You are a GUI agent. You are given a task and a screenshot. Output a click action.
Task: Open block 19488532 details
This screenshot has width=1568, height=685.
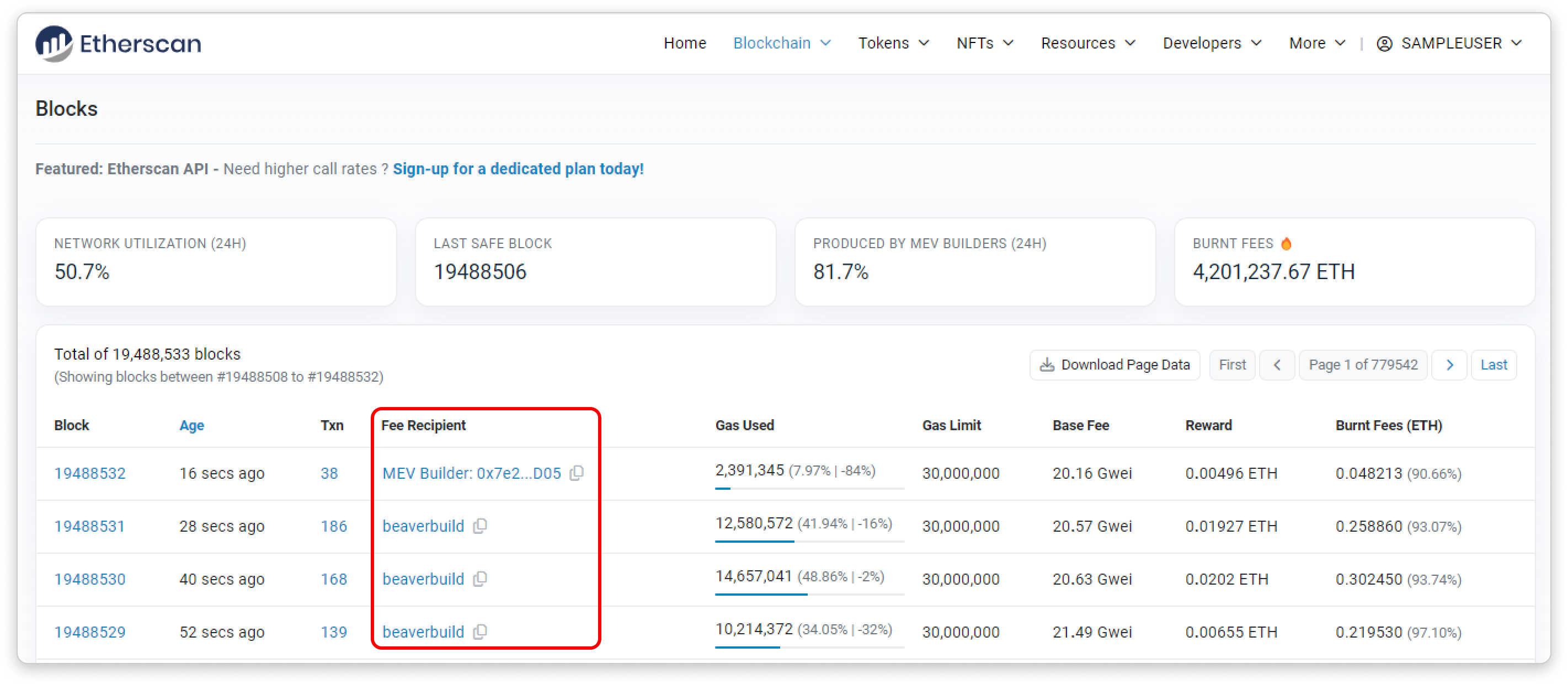pyautogui.click(x=89, y=473)
